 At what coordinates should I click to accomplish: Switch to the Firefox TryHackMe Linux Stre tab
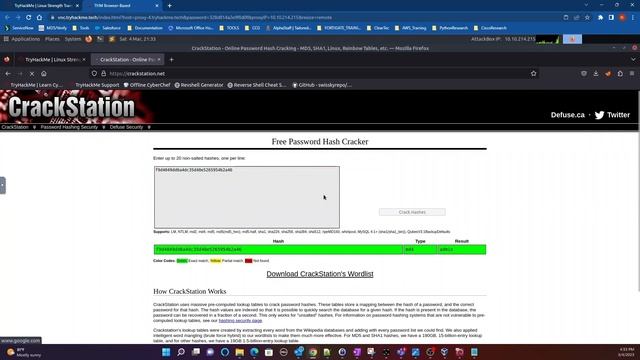pyautogui.click(x=52, y=60)
